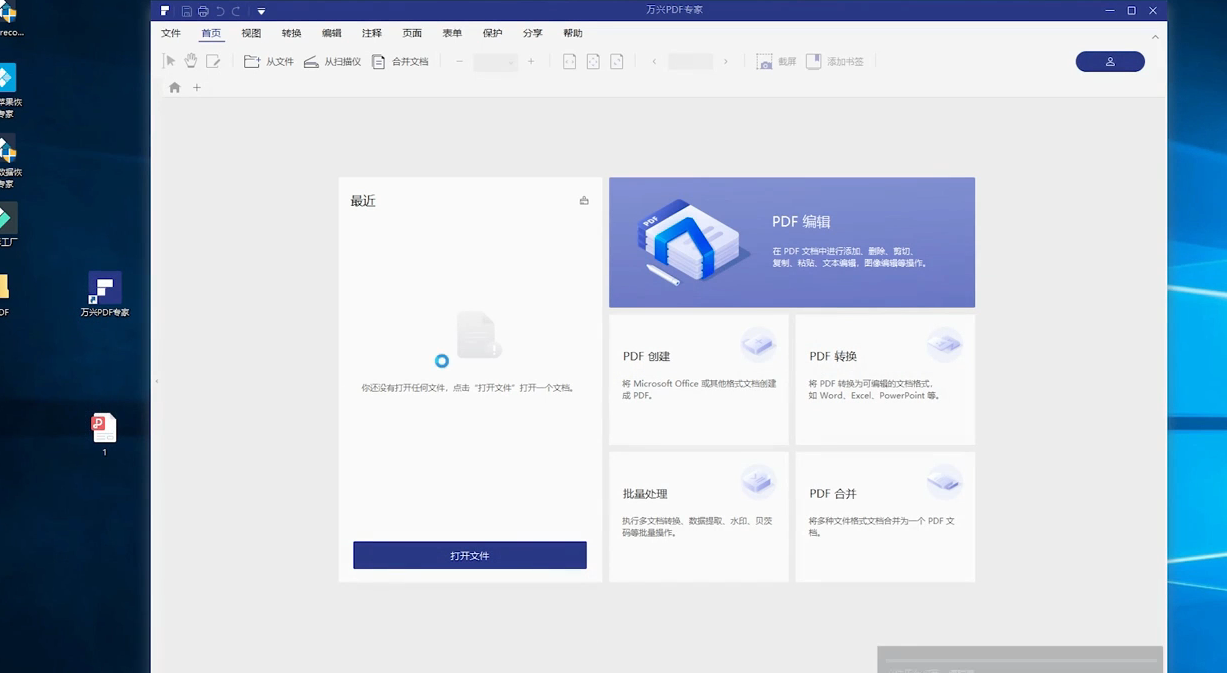Go to previous page arrow
The width and height of the screenshot is (1227, 673).
click(654, 61)
